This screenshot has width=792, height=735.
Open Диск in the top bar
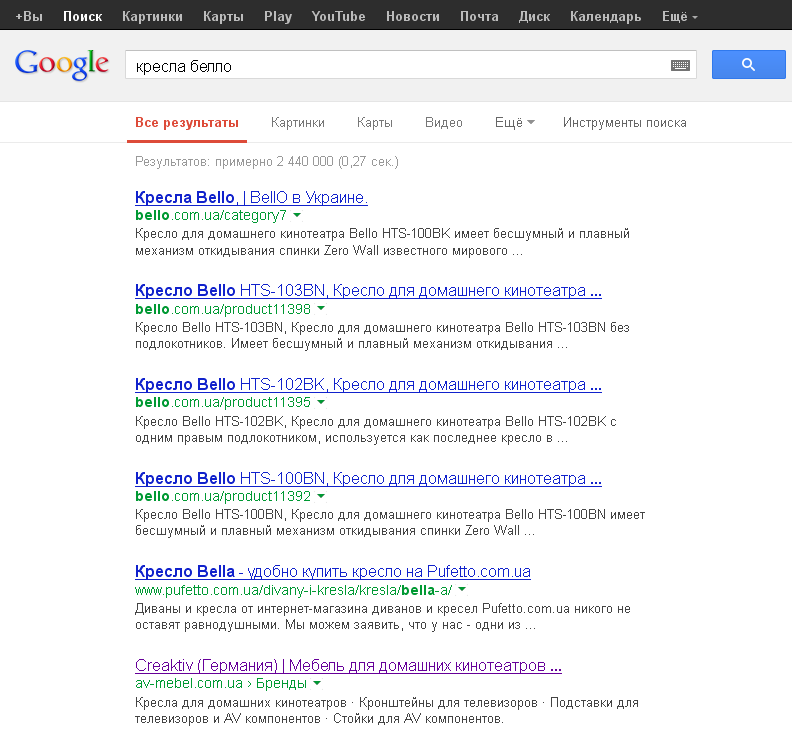pyautogui.click(x=534, y=16)
